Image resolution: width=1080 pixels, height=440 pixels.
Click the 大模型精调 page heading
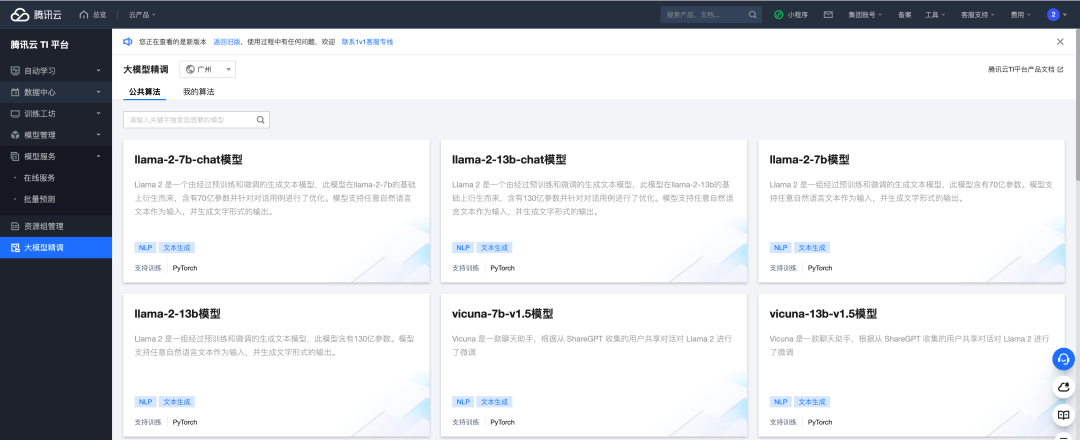tap(146, 70)
